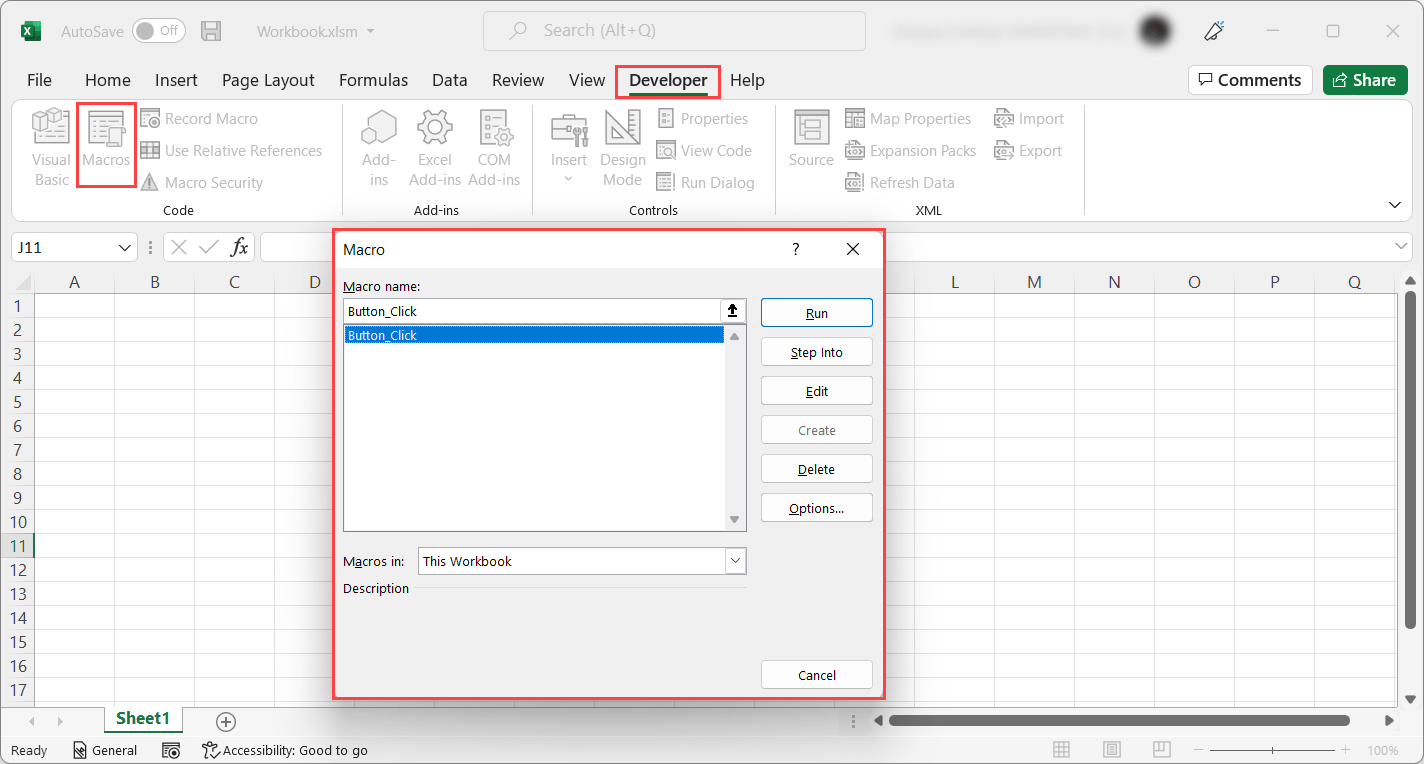1424x764 pixels.
Task: Open the Visual Basic editor
Action: tap(50, 148)
